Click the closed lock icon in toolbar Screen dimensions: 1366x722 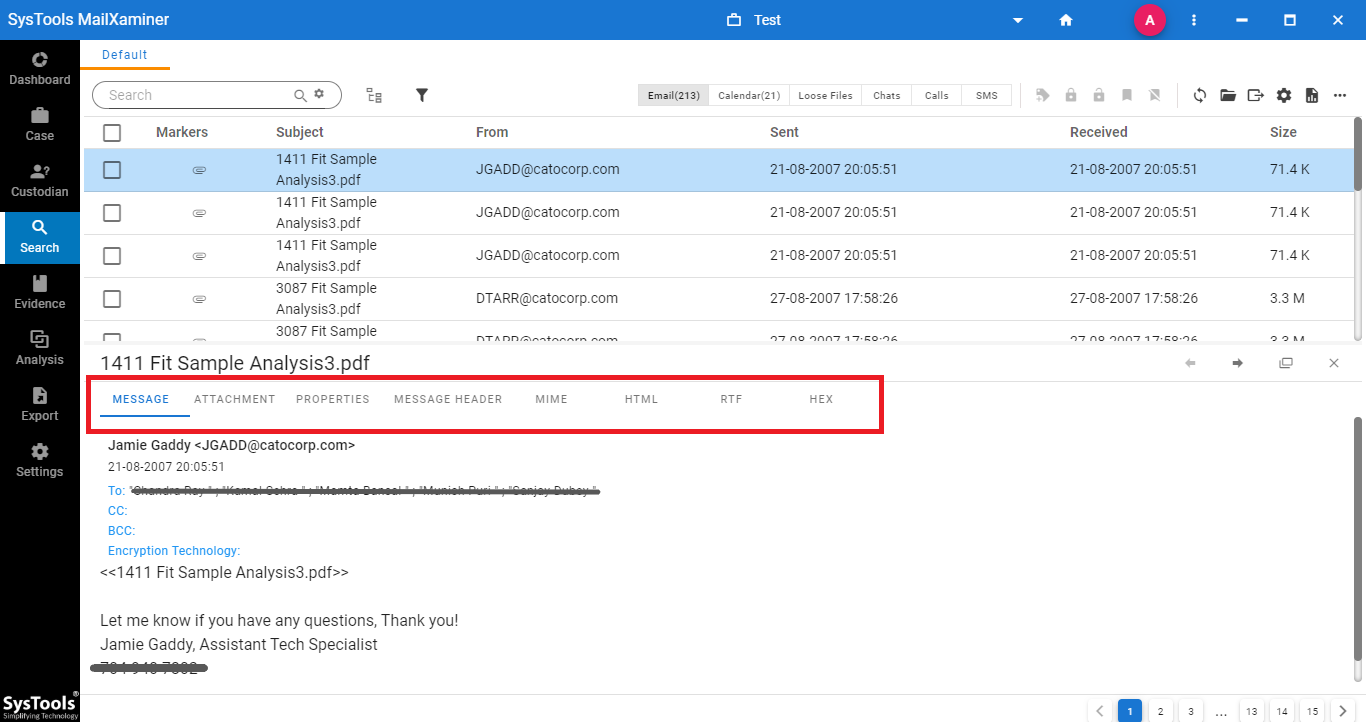tap(1071, 95)
